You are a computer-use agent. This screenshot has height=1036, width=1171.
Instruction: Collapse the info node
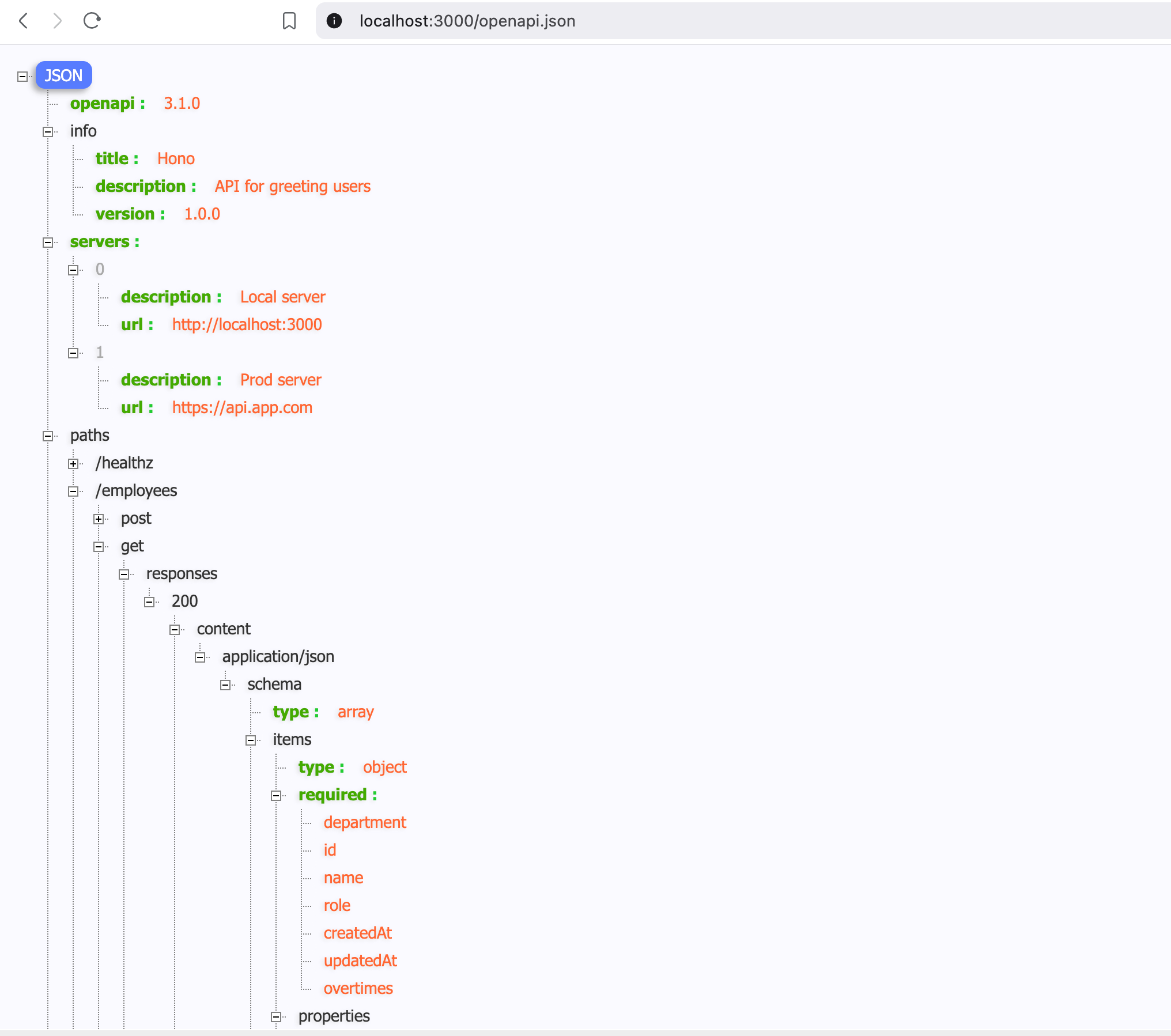point(48,131)
